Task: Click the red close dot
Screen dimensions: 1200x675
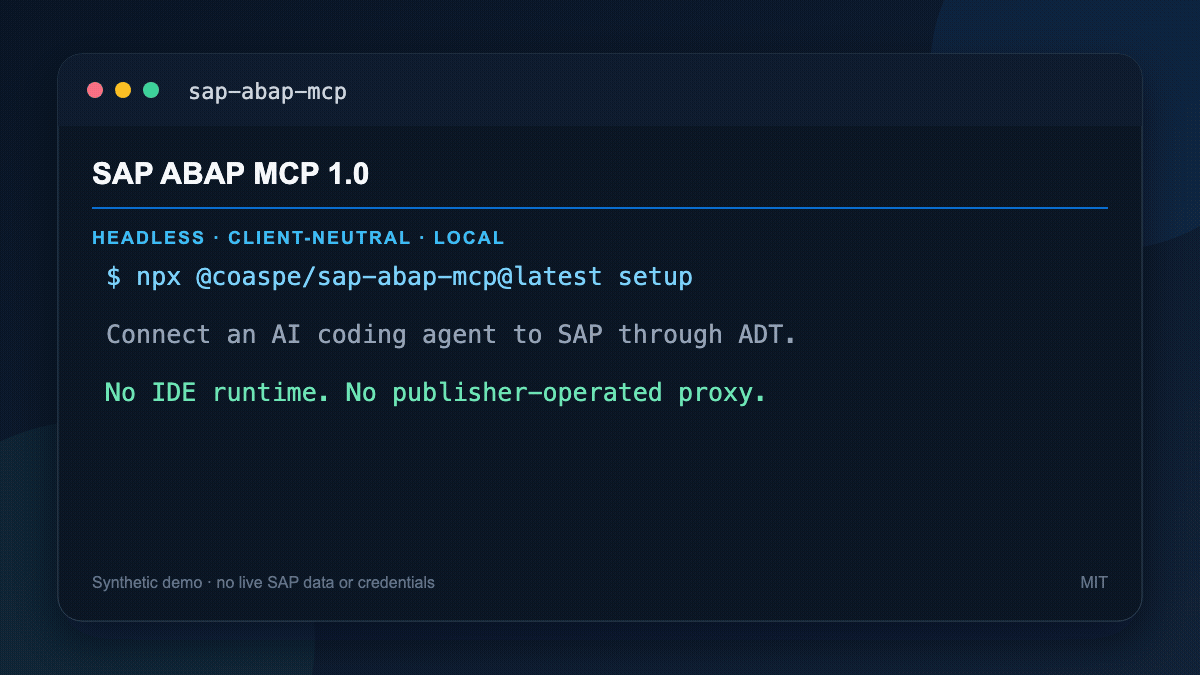Action: coord(95,90)
